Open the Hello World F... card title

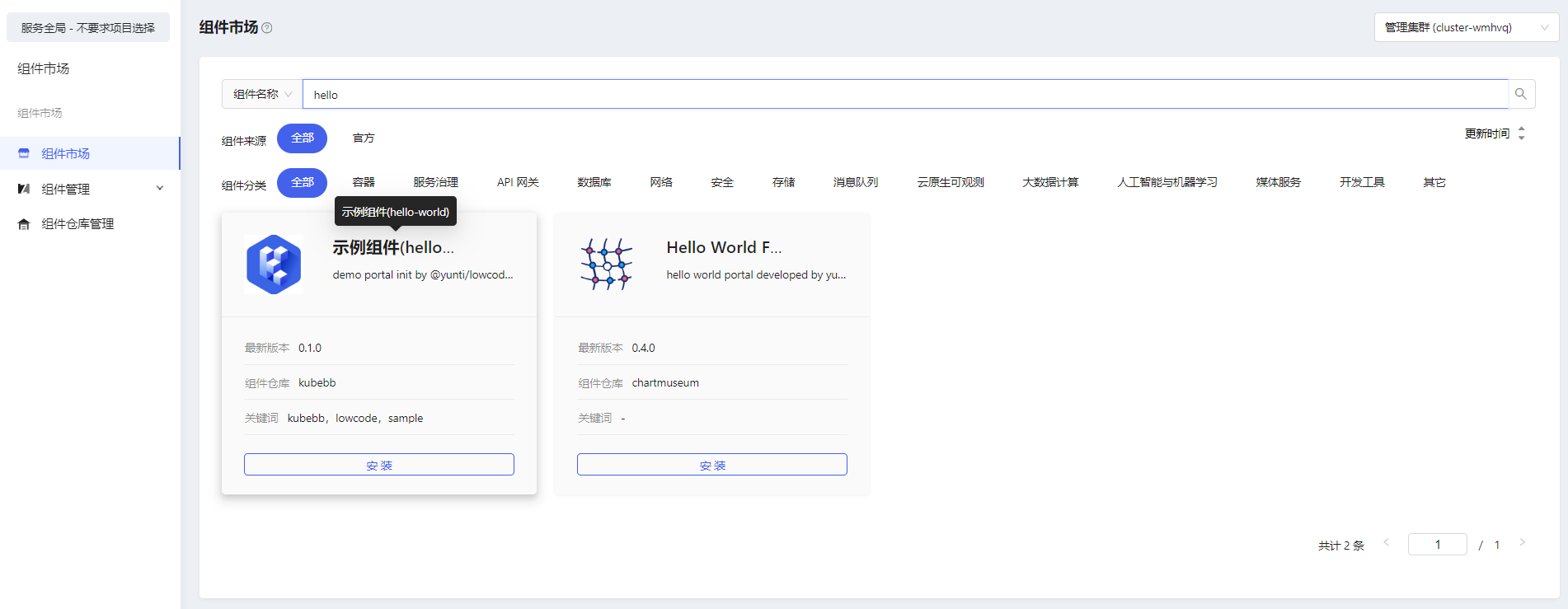pyautogui.click(x=724, y=247)
